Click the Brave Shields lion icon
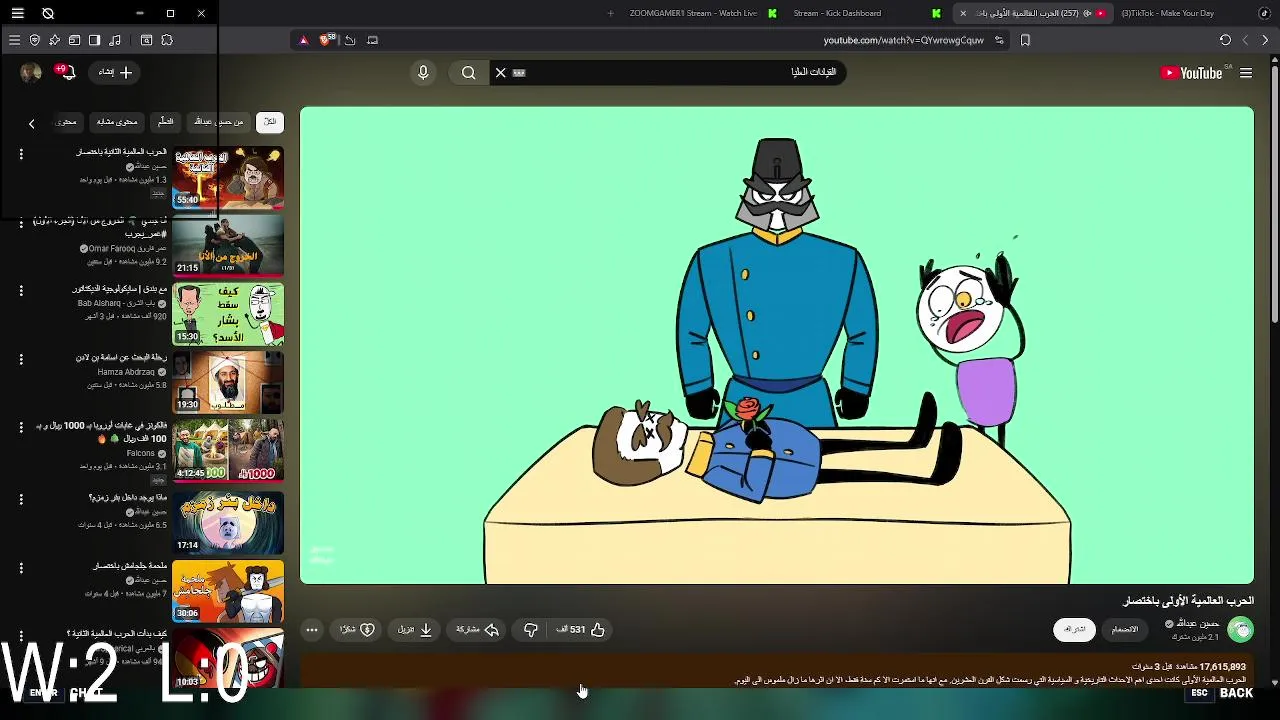The width and height of the screenshot is (1280, 720). coord(325,40)
